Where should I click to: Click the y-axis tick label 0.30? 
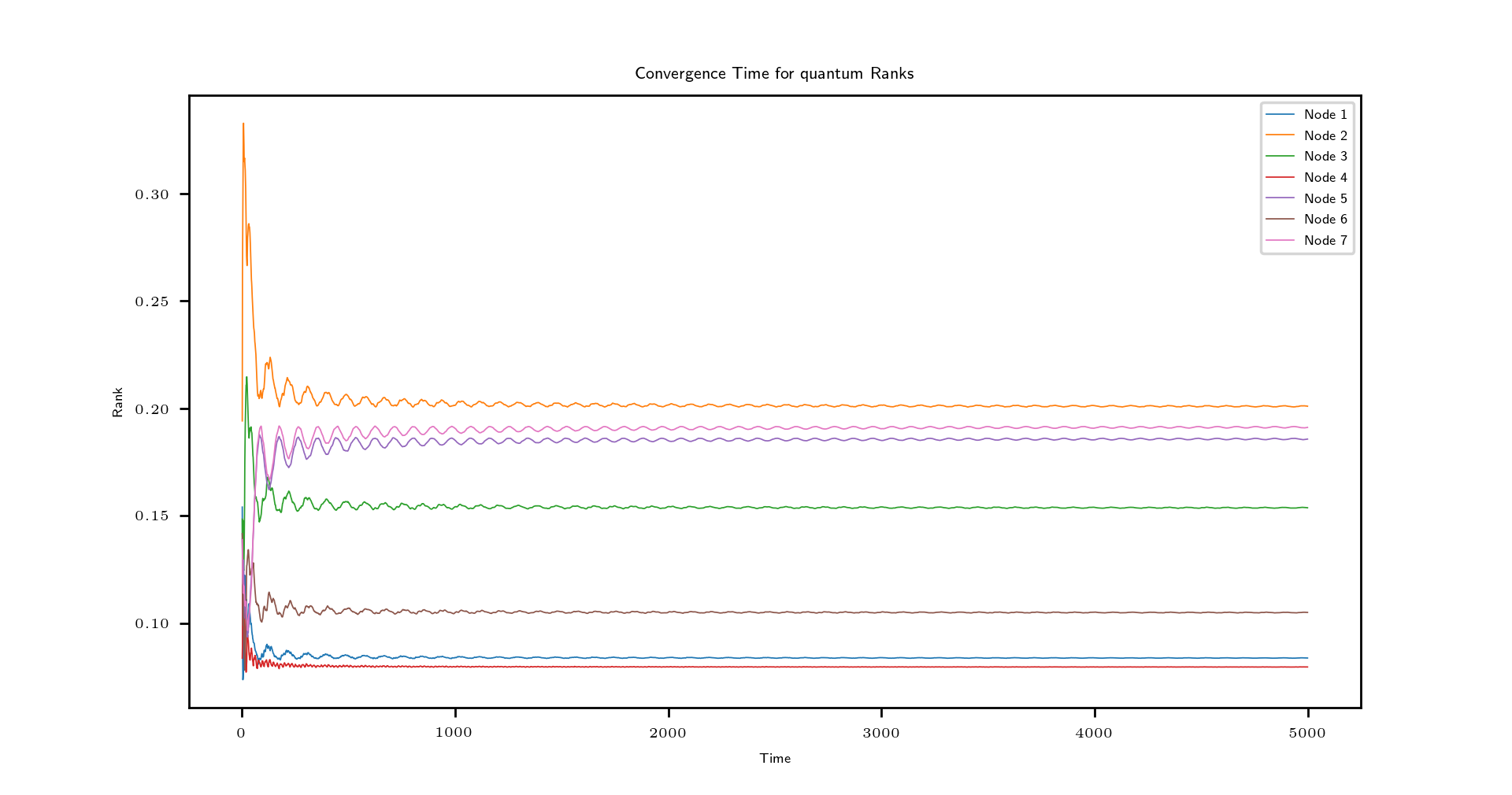(152, 194)
